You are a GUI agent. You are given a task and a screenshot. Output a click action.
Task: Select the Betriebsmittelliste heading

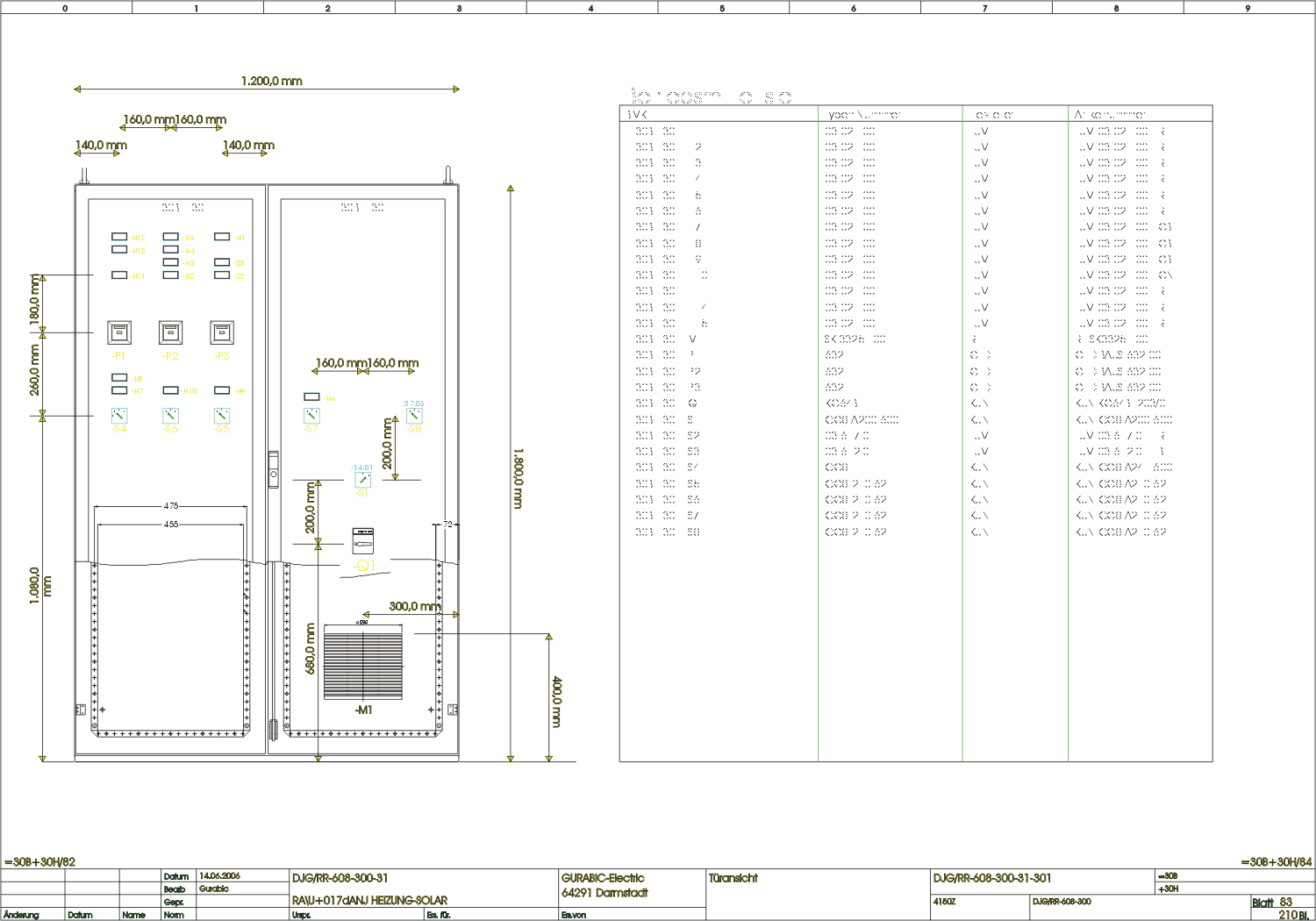click(x=708, y=96)
